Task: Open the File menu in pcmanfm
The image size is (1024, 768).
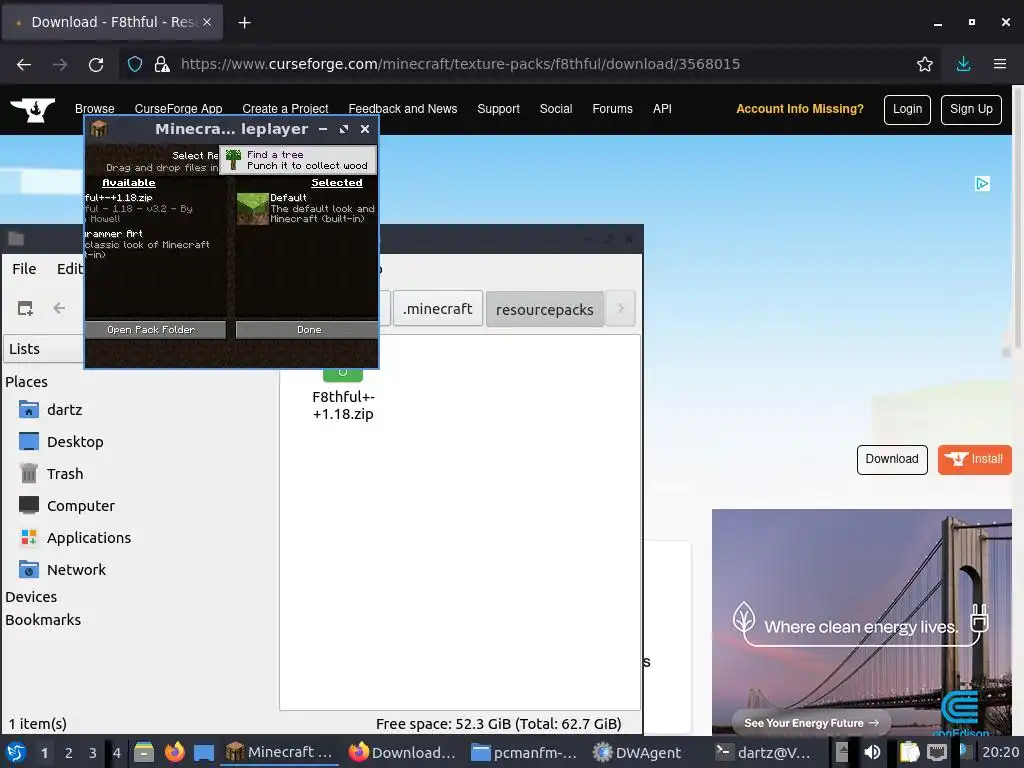Action: pyautogui.click(x=24, y=269)
